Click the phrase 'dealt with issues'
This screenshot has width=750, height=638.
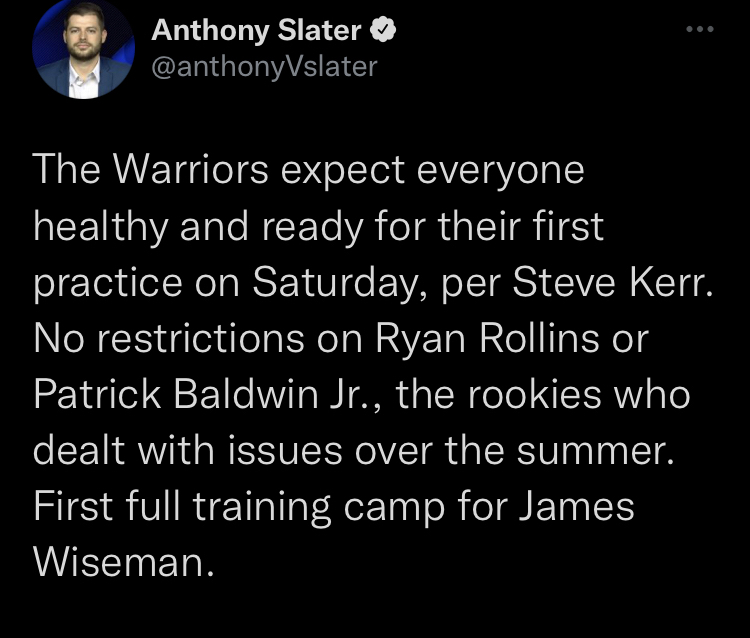188,451
